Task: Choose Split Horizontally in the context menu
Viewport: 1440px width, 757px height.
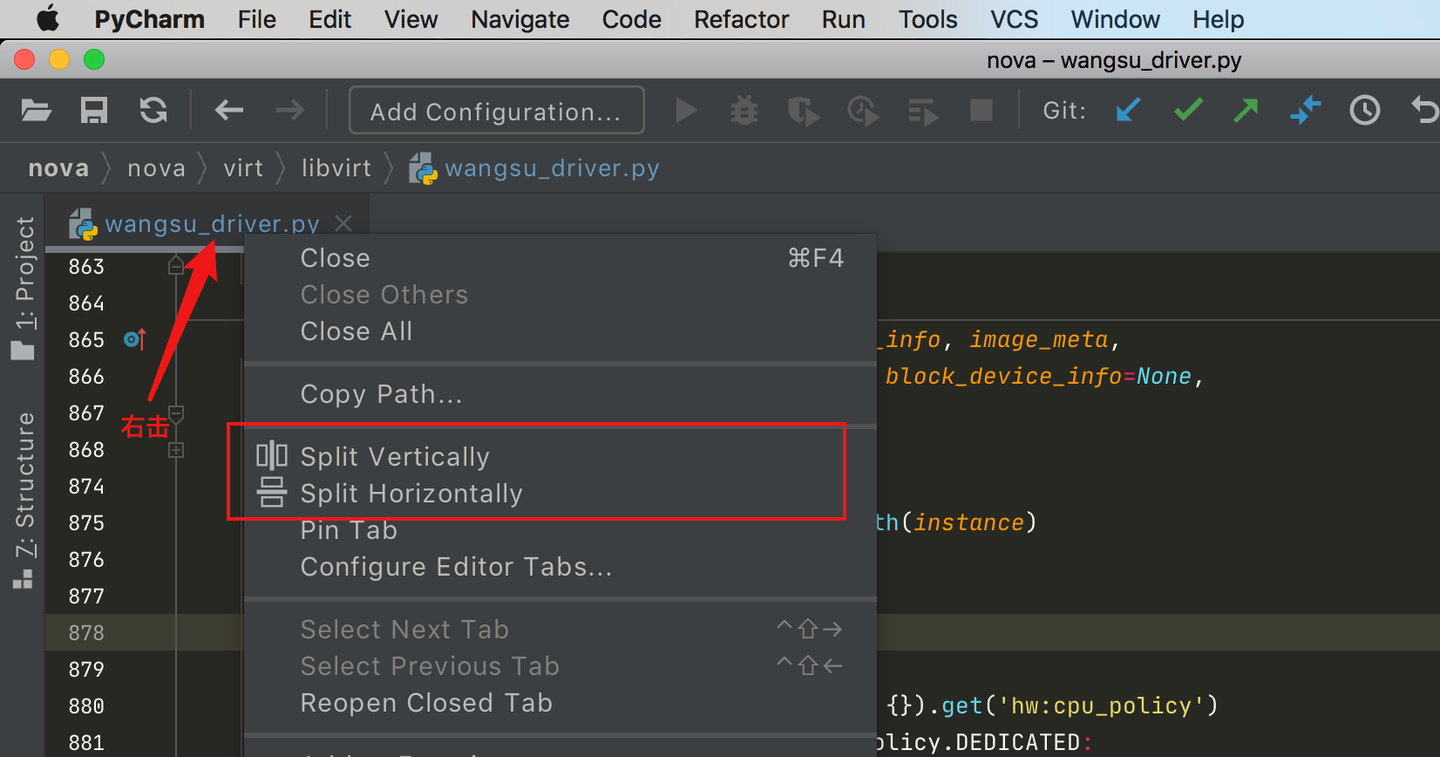Action: pos(411,494)
